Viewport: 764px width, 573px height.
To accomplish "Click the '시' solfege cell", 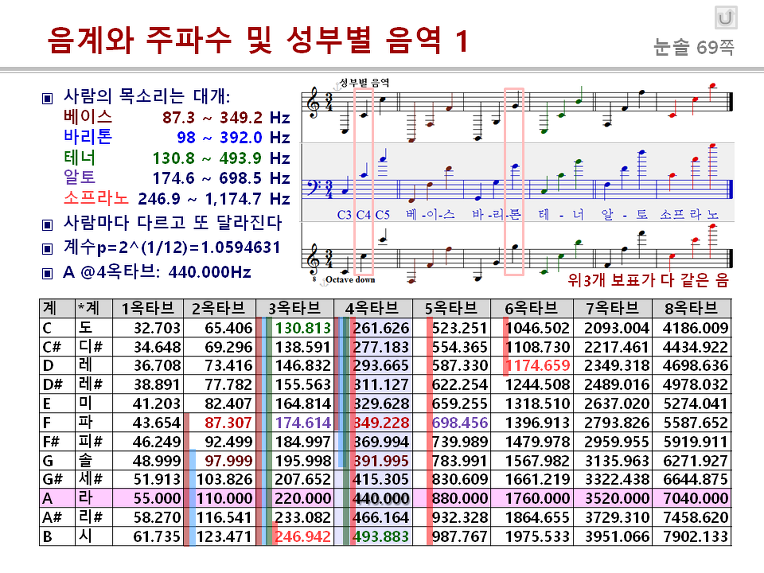I will tap(94, 536).
